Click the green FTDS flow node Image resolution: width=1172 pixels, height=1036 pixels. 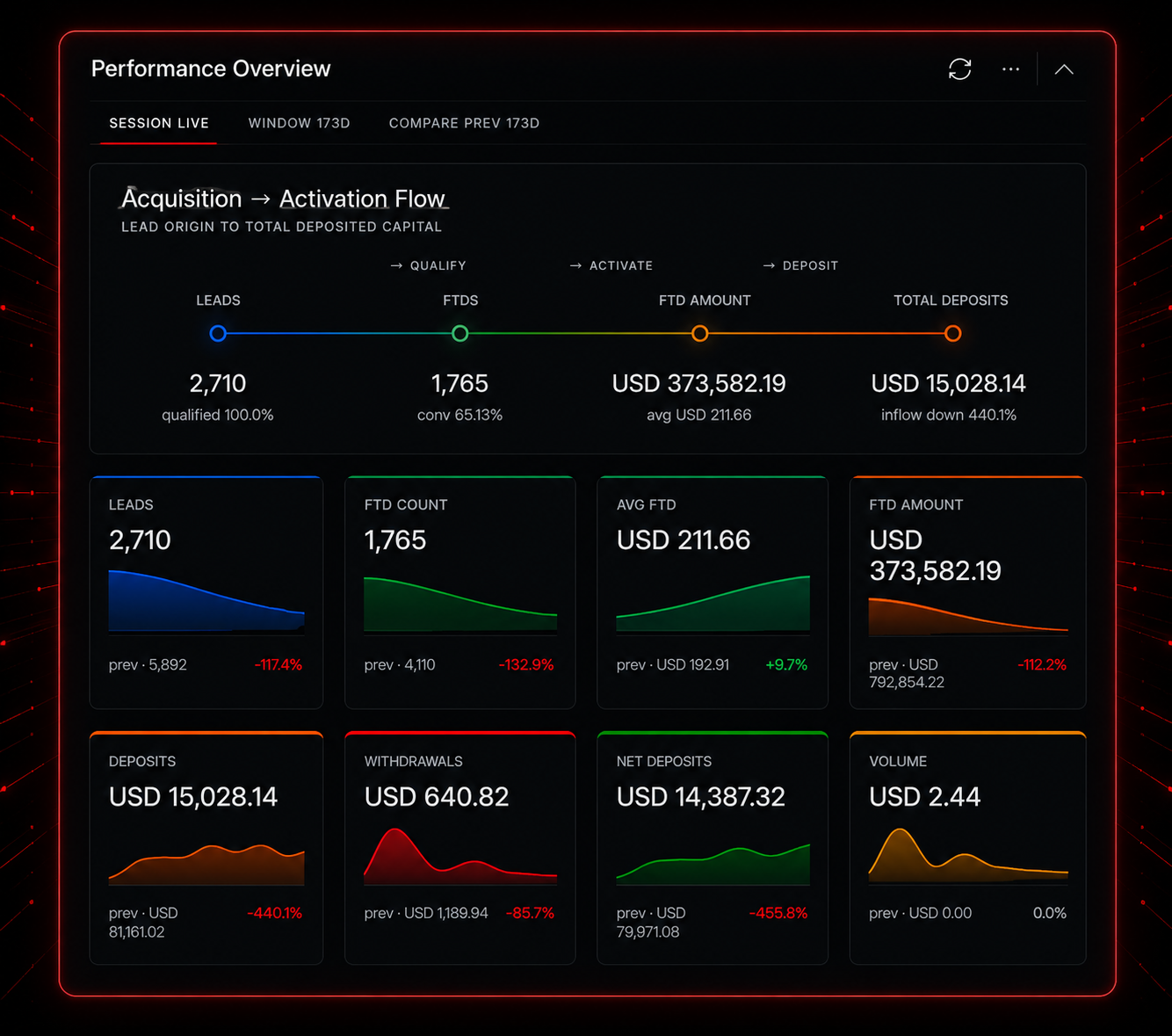tap(459, 333)
